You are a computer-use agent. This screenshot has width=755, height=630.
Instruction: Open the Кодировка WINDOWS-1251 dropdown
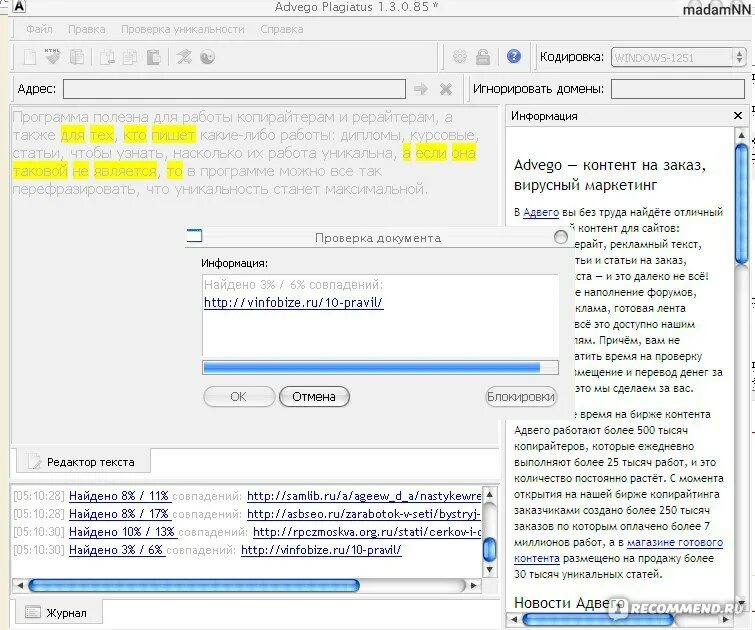pyautogui.click(x=678, y=57)
